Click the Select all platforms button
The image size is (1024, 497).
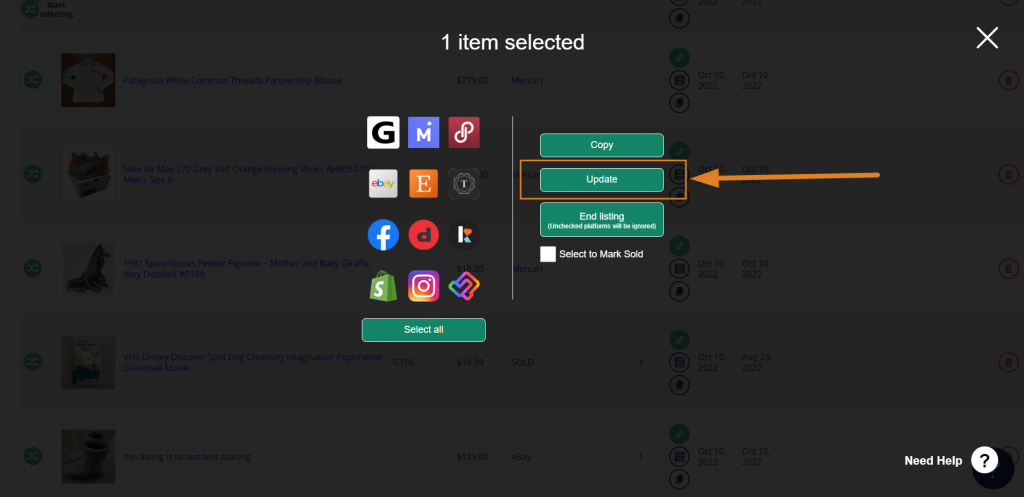point(424,330)
